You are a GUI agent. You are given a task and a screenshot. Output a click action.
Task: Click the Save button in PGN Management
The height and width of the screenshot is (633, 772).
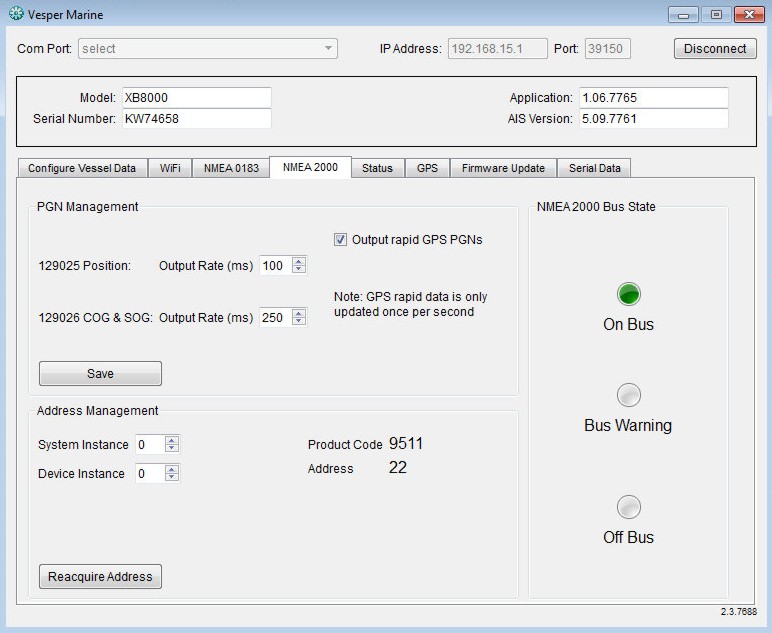point(100,374)
